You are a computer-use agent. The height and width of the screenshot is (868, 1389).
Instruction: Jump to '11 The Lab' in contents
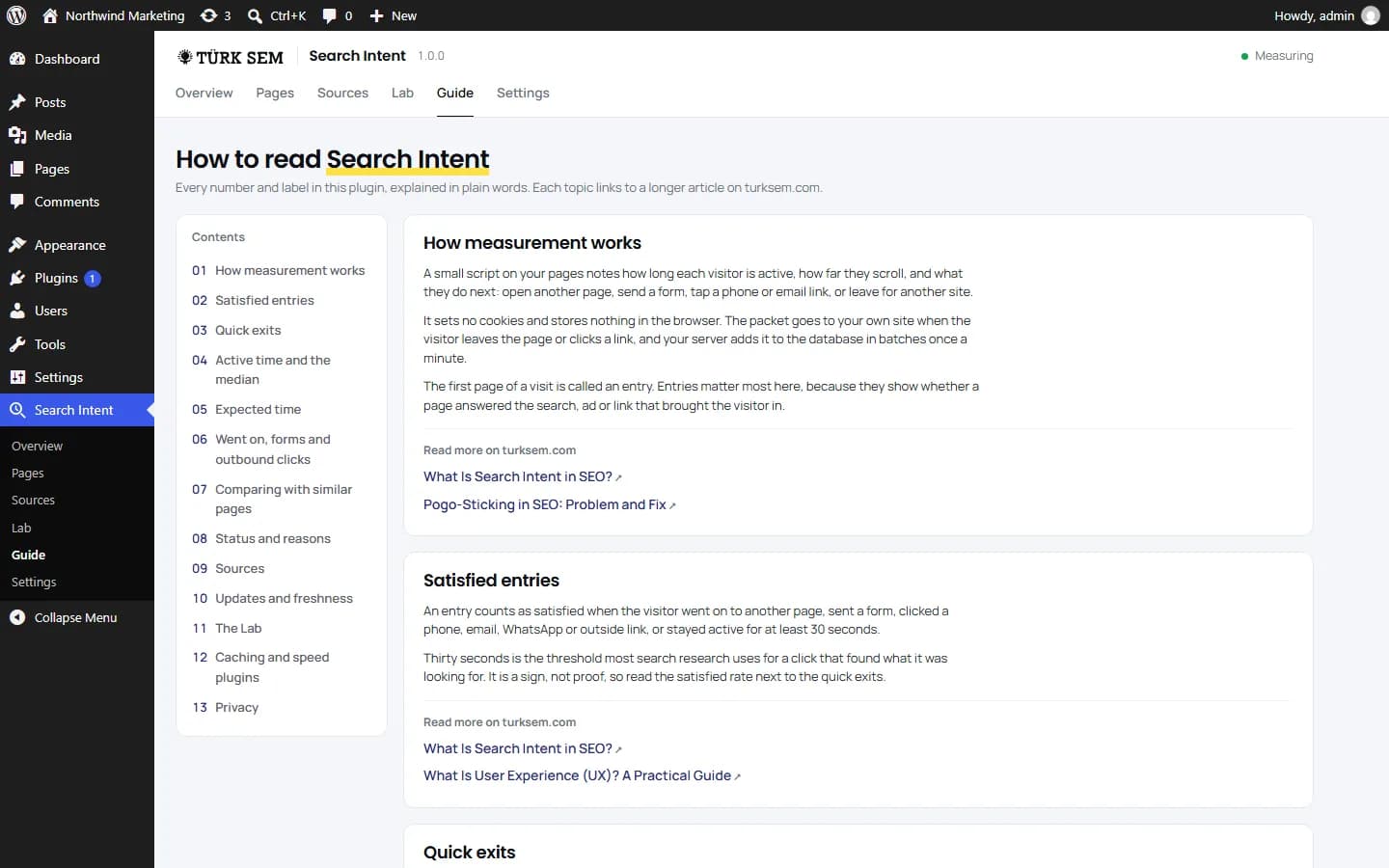click(227, 628)
